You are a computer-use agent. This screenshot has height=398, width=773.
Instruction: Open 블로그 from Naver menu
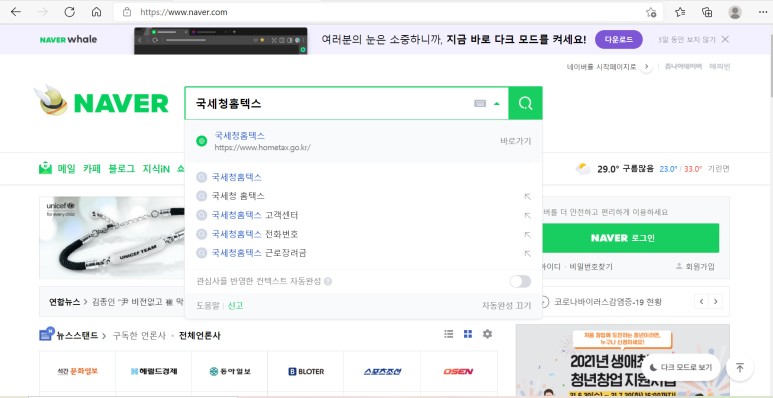point(122,169)
